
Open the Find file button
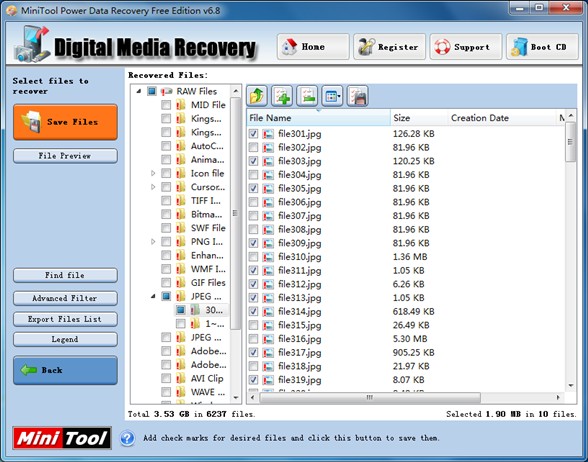click(65, 275)
